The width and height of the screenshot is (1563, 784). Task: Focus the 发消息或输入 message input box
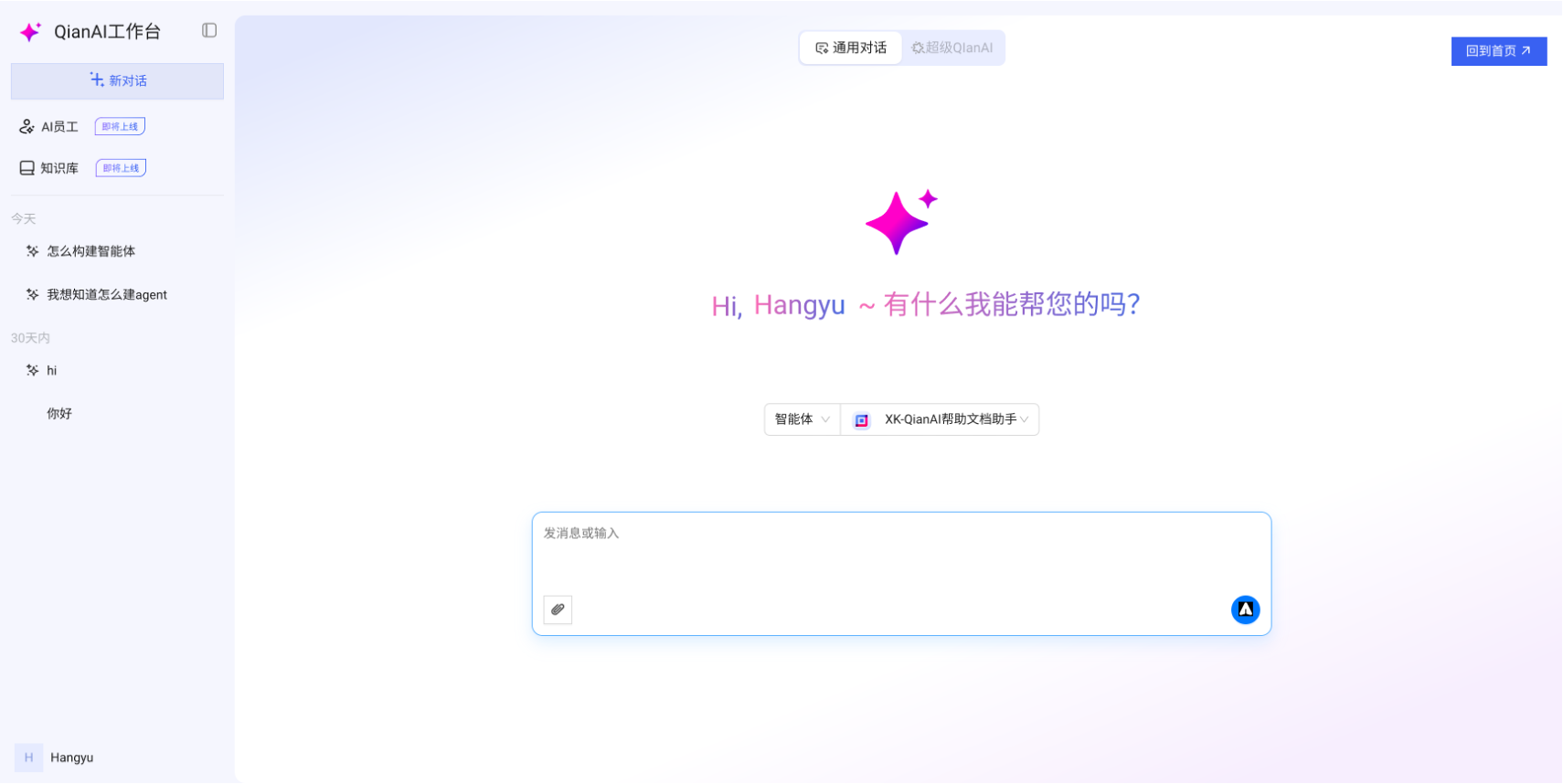(x=900, y=553)
